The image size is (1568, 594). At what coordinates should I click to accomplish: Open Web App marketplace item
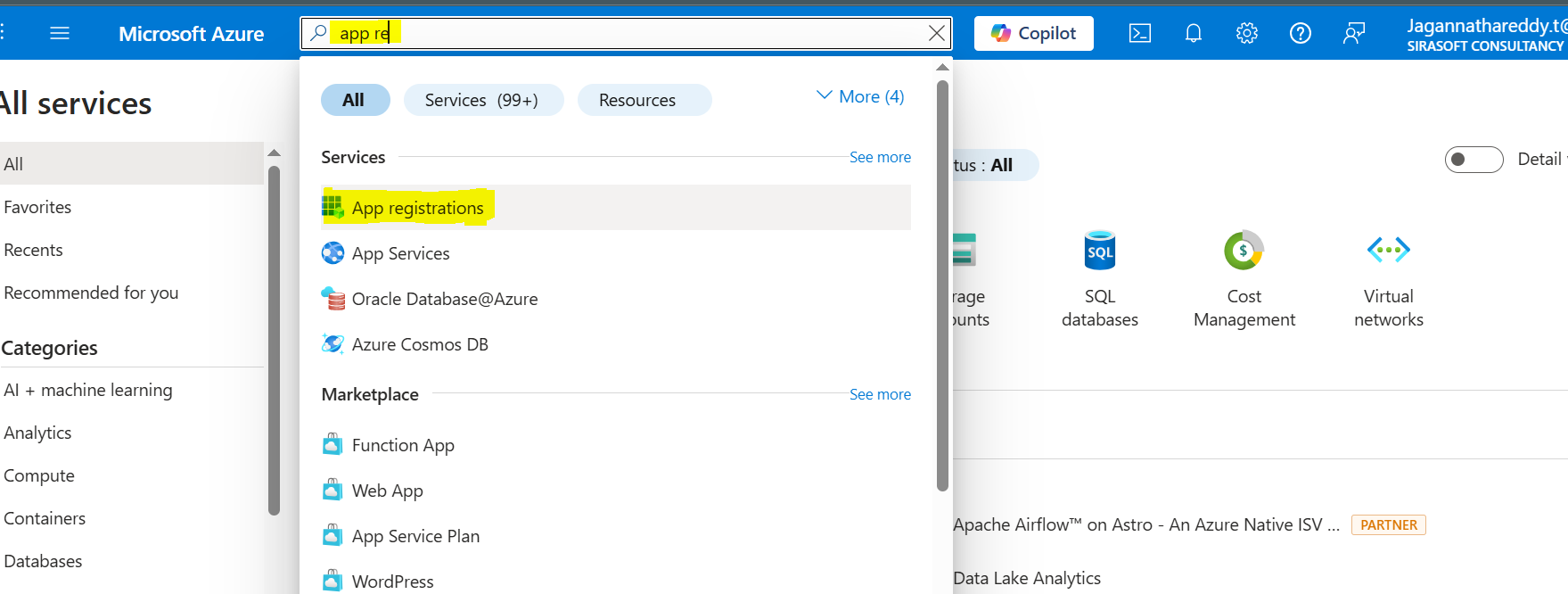[x=615, y=491]
